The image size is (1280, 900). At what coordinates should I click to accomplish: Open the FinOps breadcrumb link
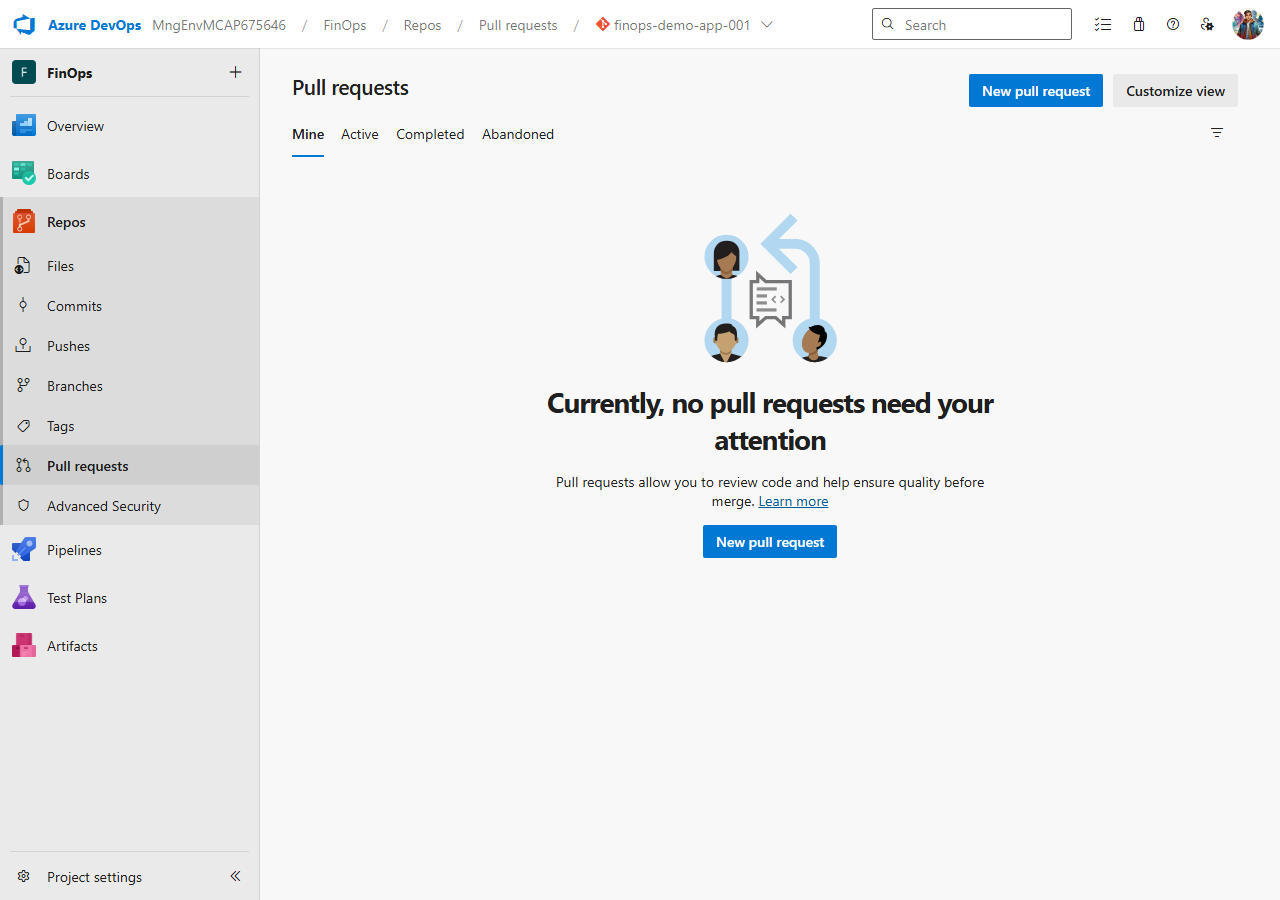(345, 25)
